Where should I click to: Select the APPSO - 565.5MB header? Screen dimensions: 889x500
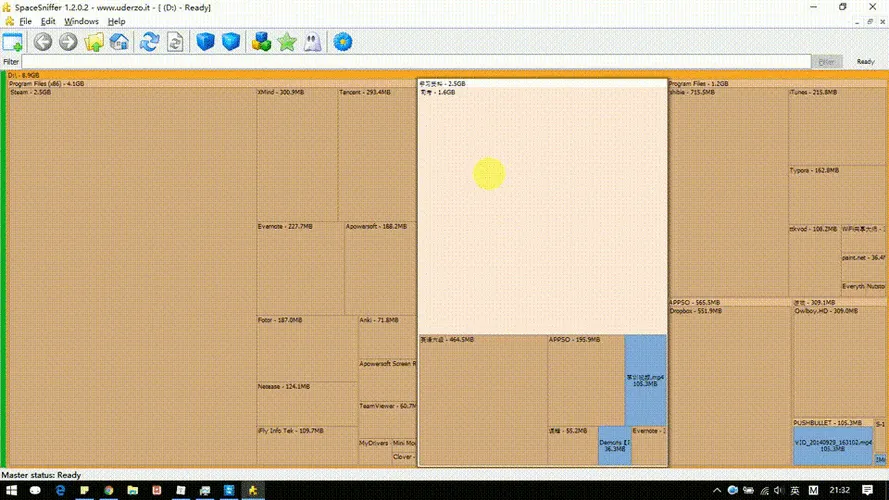pyautogui.click(x=729, y=302)
